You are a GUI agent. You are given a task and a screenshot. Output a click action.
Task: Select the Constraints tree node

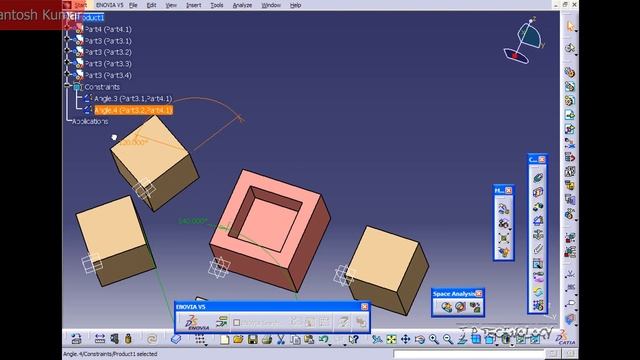(102, 87)
